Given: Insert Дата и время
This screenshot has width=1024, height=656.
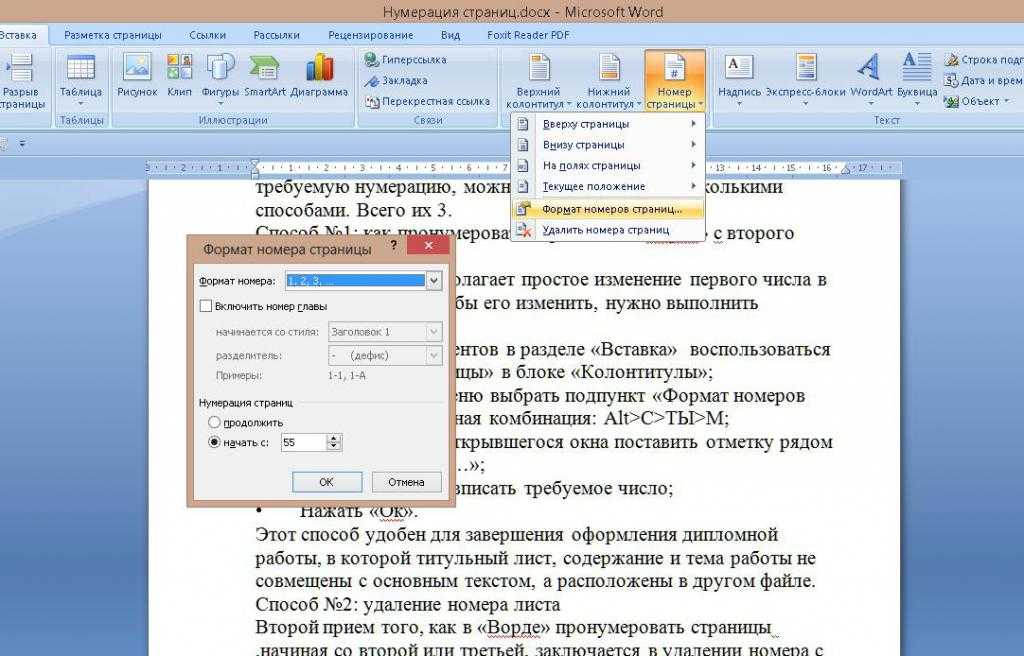Looking at the screenshot, I should pyautogui.click(x=984, y=80).
